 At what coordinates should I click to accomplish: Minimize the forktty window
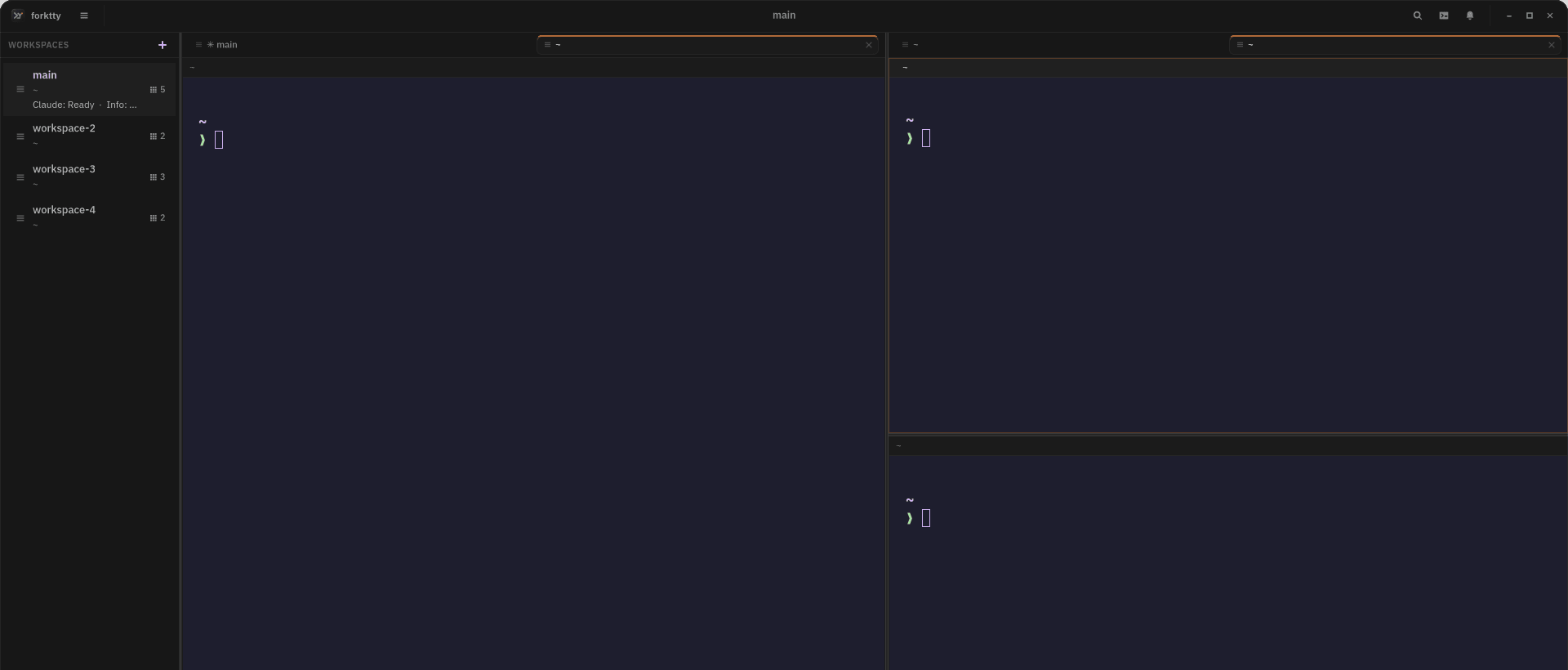click(1508, 16)
